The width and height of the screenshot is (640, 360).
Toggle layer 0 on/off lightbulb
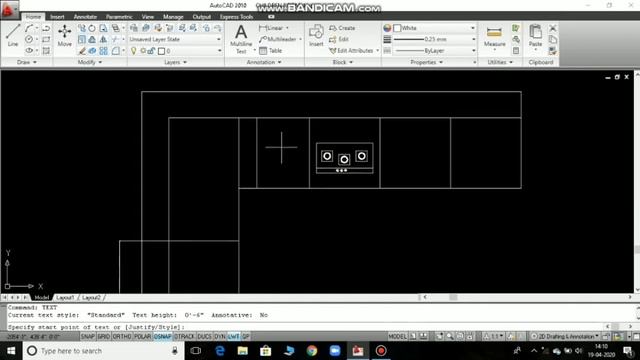coord(133,51)
